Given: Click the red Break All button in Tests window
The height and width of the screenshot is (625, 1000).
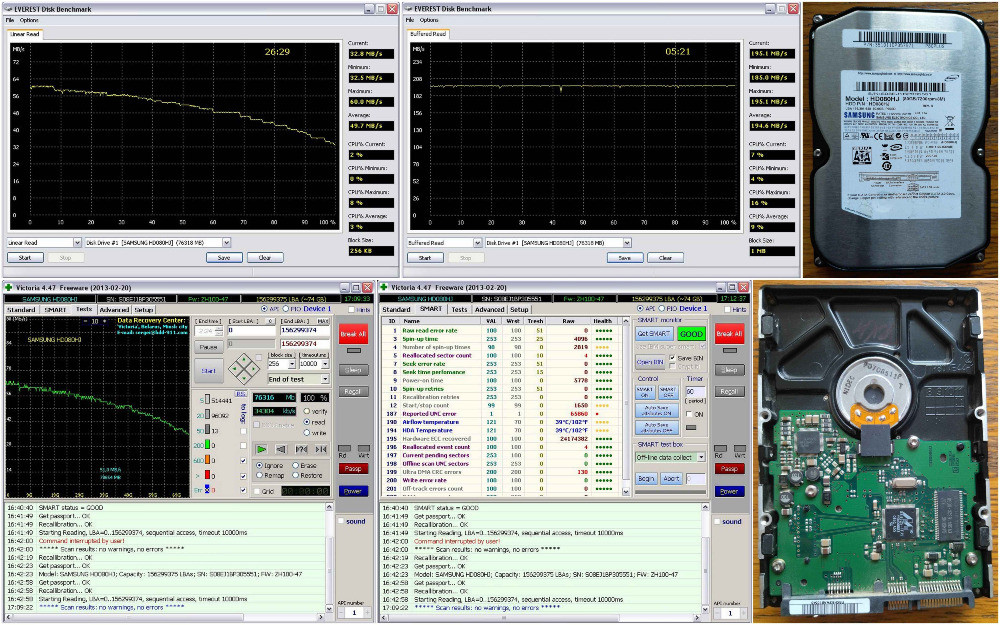Looking at the screenshot, I should [x=354, y=334].
